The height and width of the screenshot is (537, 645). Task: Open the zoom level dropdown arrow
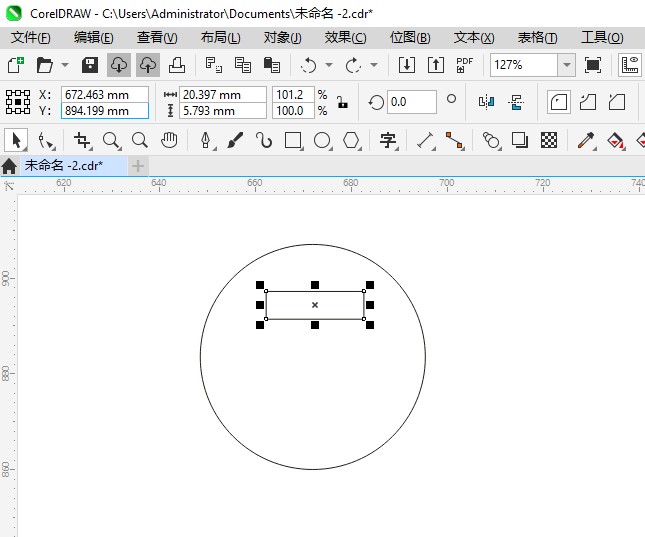pos(567,65)
